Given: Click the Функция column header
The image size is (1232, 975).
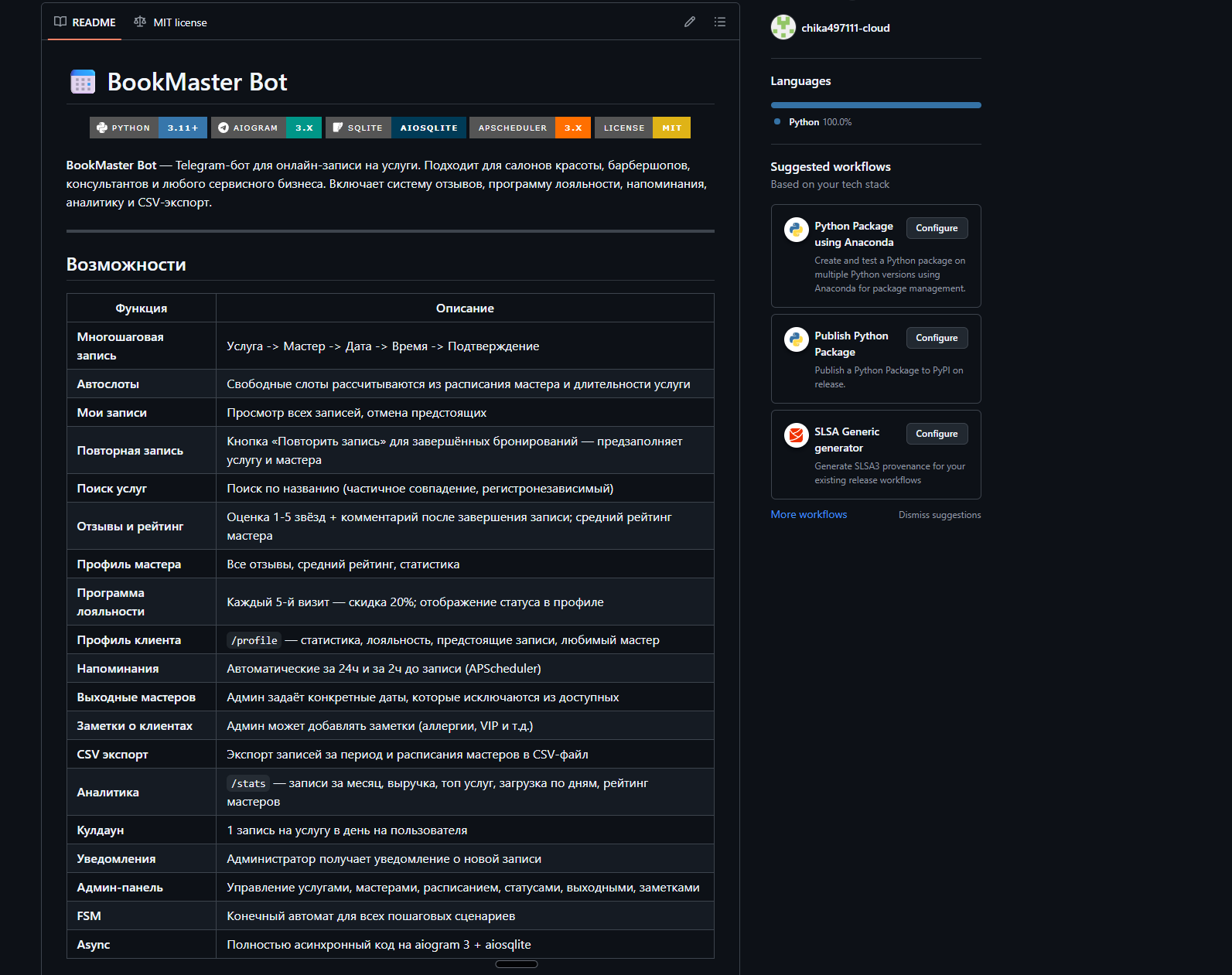Looking at the screenshot, I should point(142,308).
